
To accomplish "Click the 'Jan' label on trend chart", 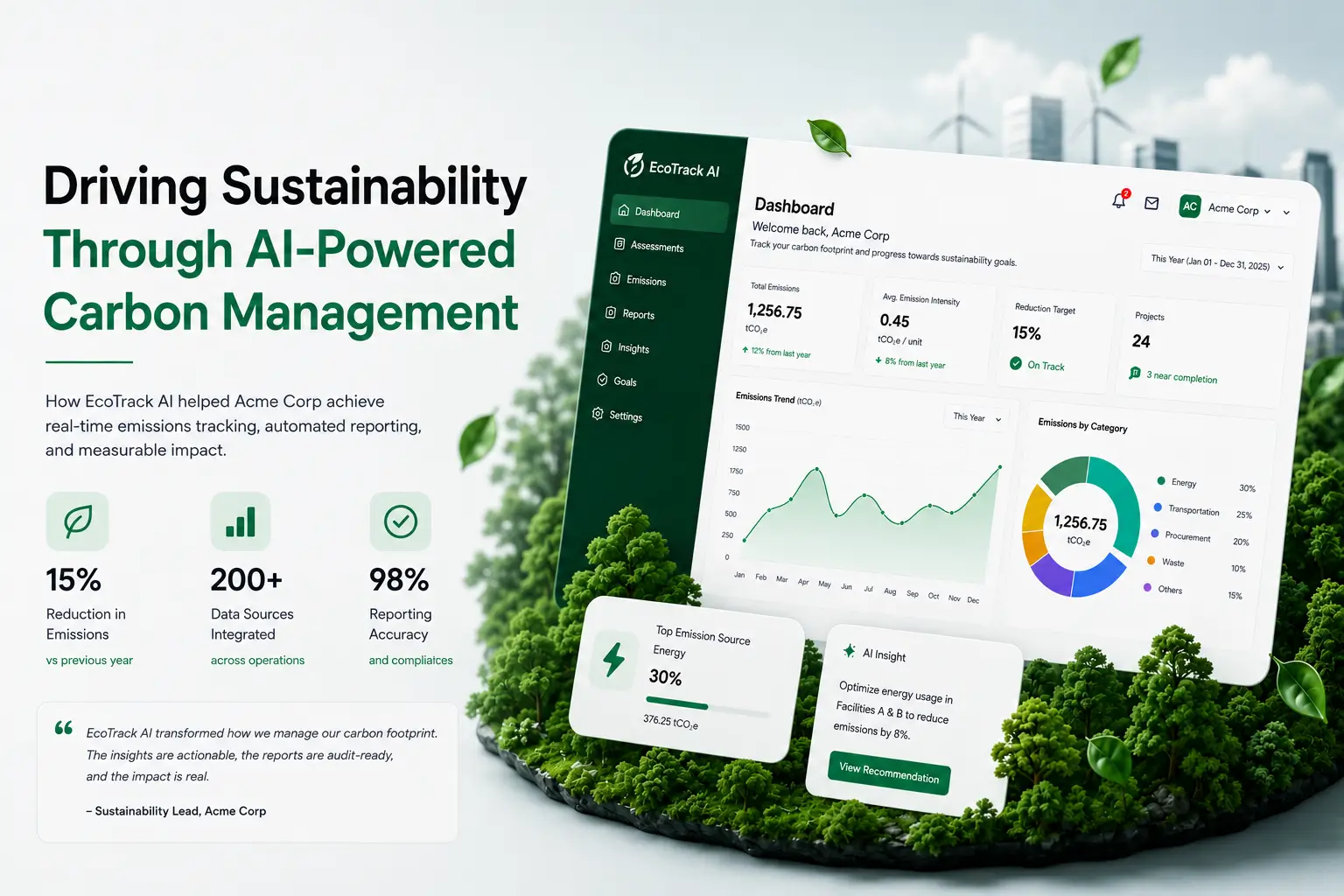I will point(739,575).
